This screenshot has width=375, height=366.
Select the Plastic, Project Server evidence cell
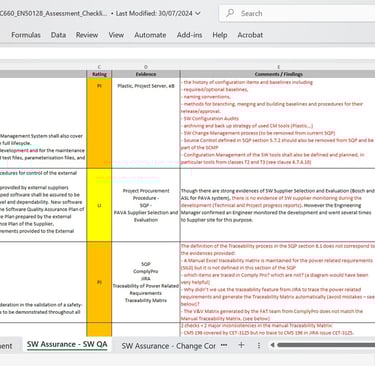(x=146, y=123)
